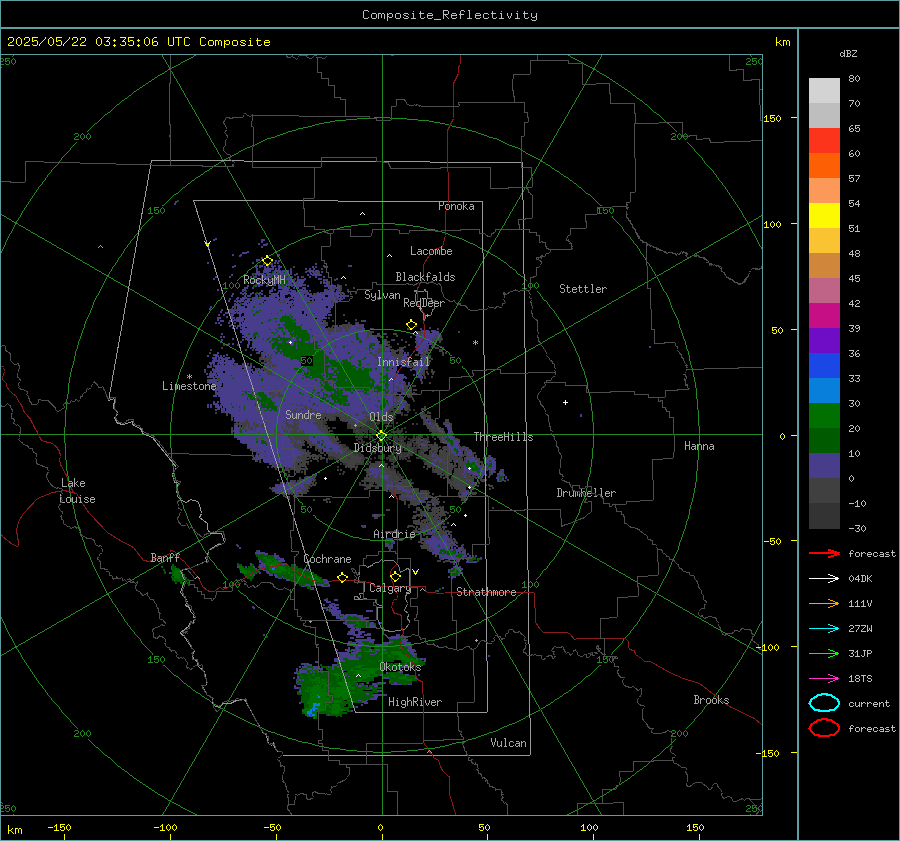
Task: Click the Banff city label
Action: point(165,558)
